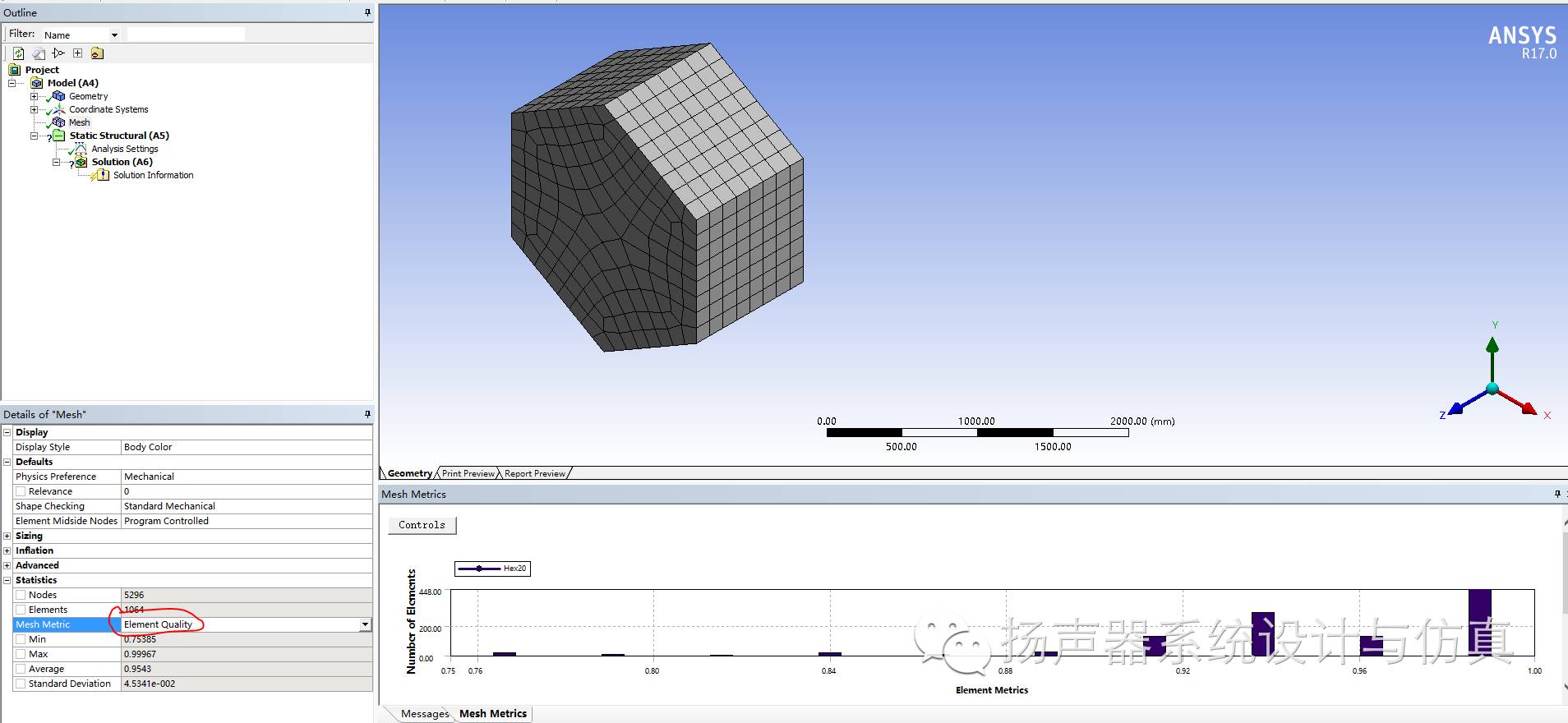Viewport: 1568px width, 723px height.
Task: Tick the Relevance parameter checkbox
Action: click(21, 491)
